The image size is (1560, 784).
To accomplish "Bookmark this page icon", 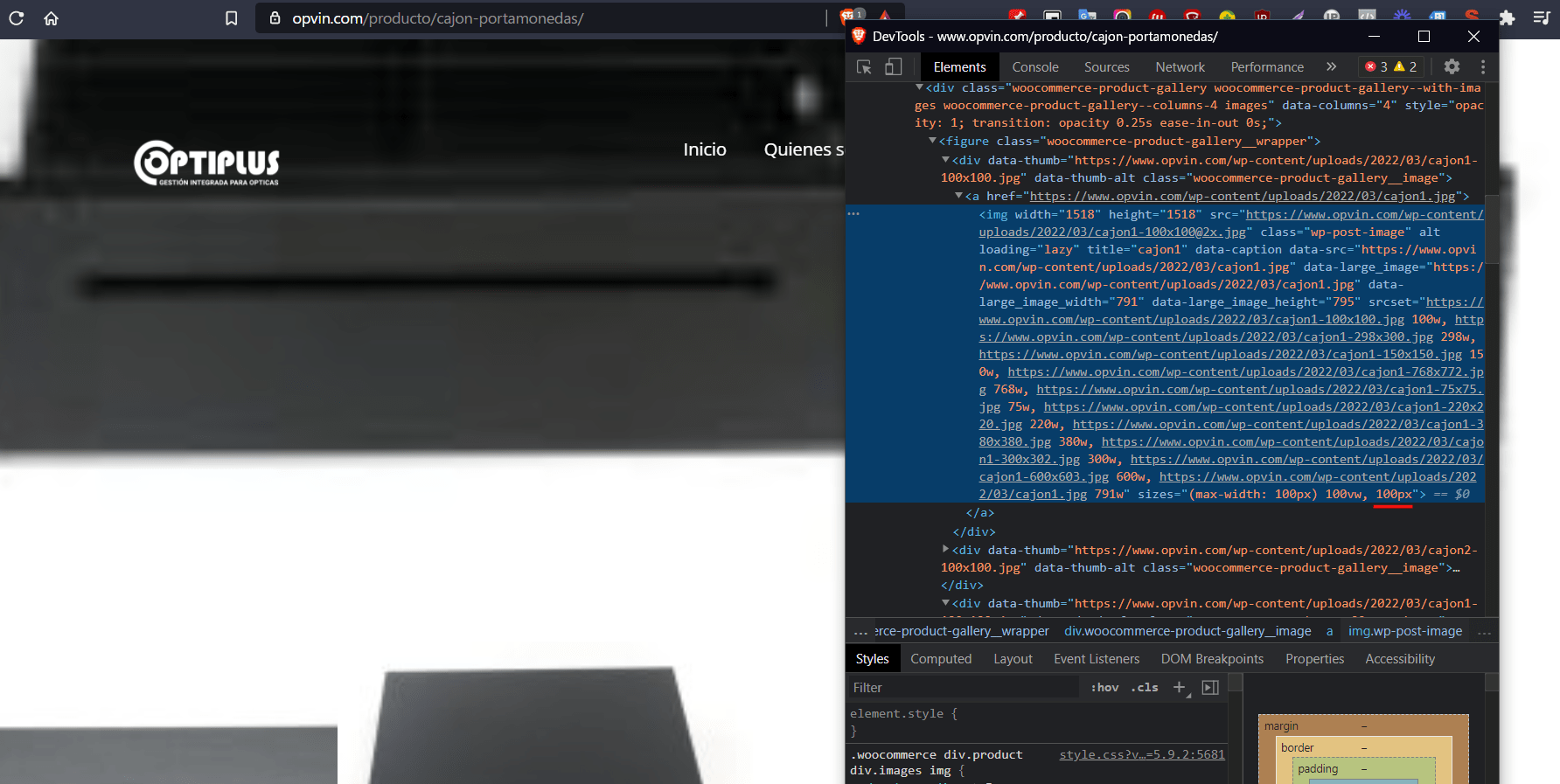I will click(x=231, y=18).
